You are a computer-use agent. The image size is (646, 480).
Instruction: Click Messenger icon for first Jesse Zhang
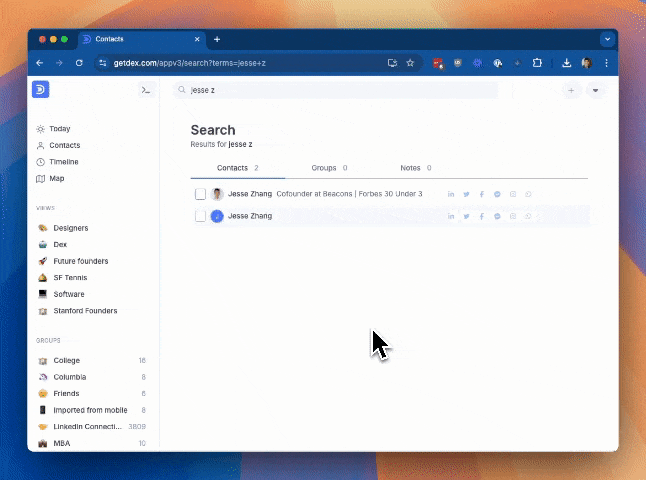point(497,194)
